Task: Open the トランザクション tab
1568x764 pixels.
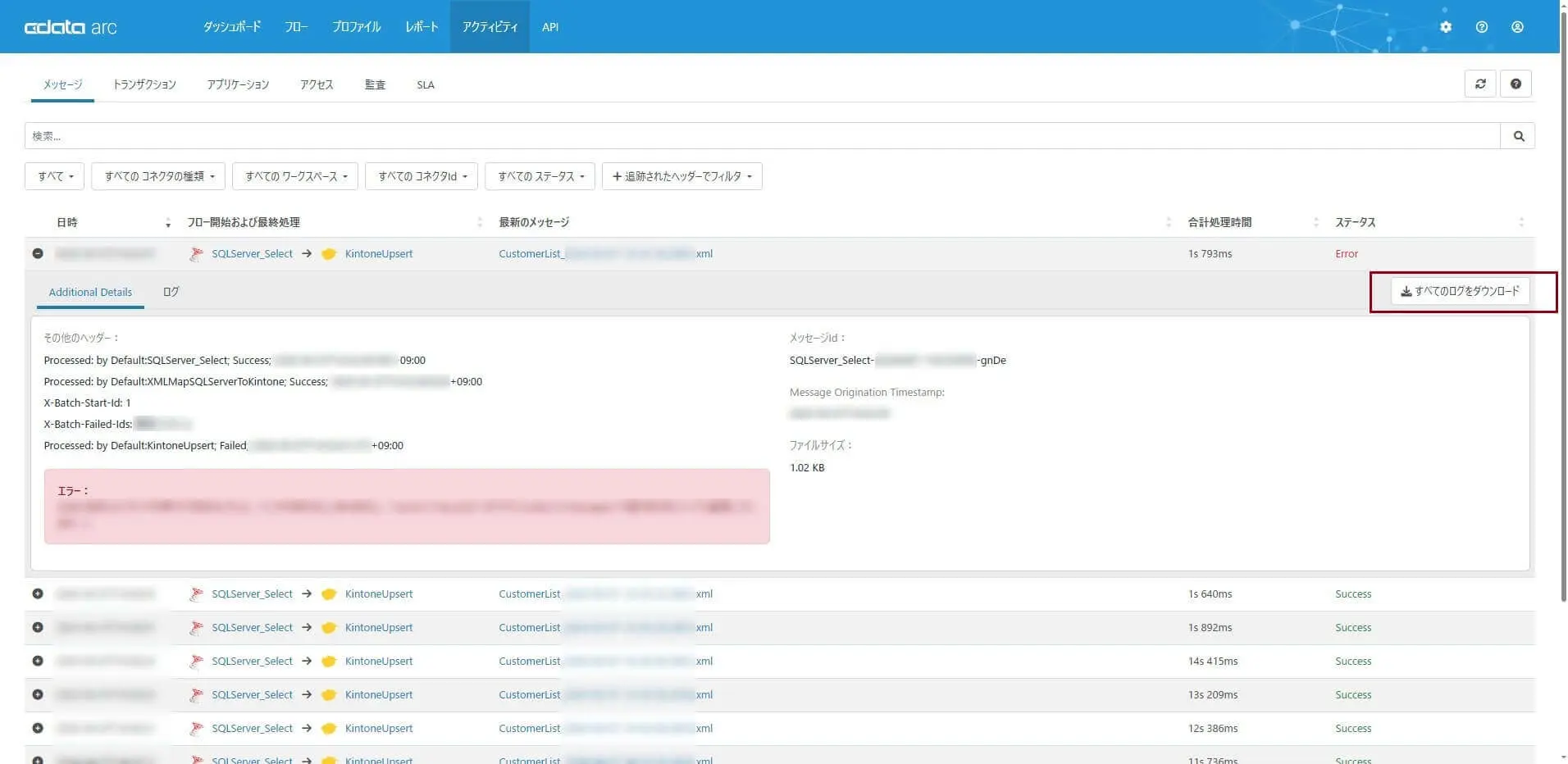Action: (144, 84)
